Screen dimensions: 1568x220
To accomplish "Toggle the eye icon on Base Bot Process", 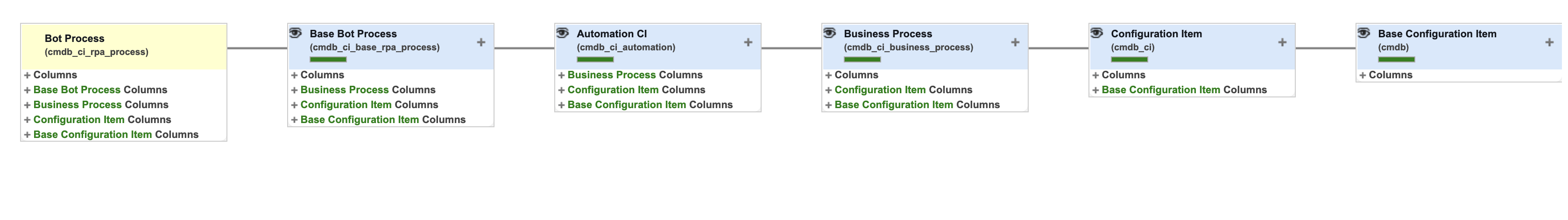I will tap(296, 33).
